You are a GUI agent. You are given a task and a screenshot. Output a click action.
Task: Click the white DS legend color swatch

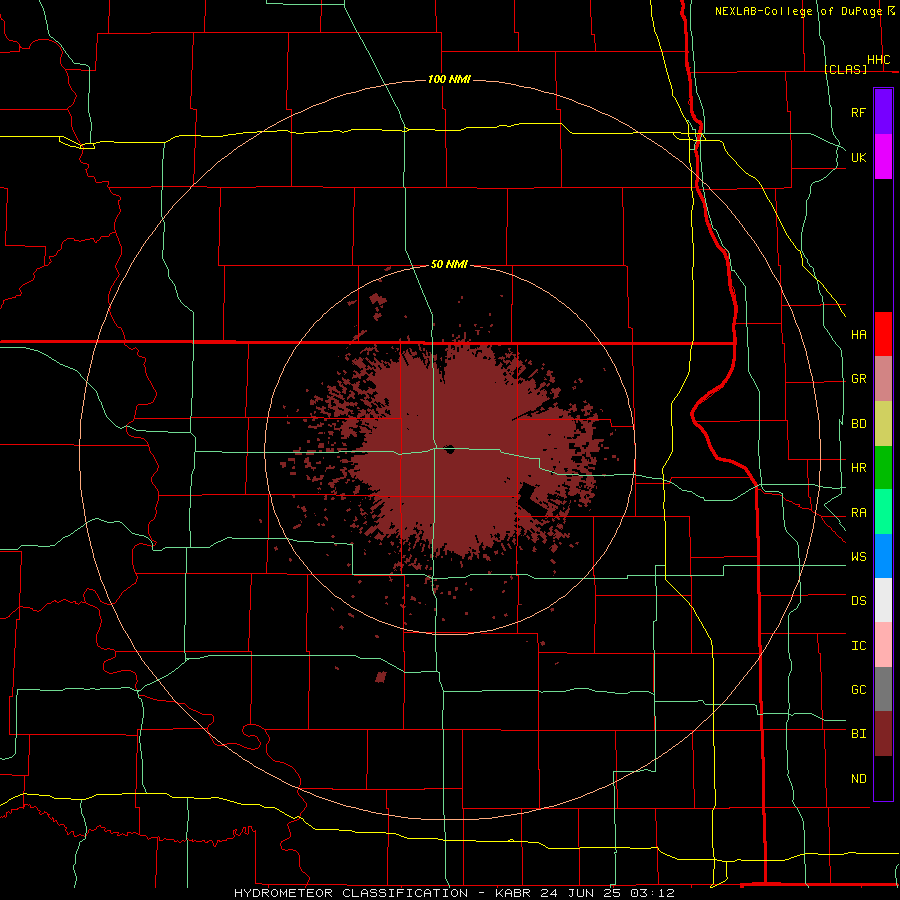pos(883,600)
